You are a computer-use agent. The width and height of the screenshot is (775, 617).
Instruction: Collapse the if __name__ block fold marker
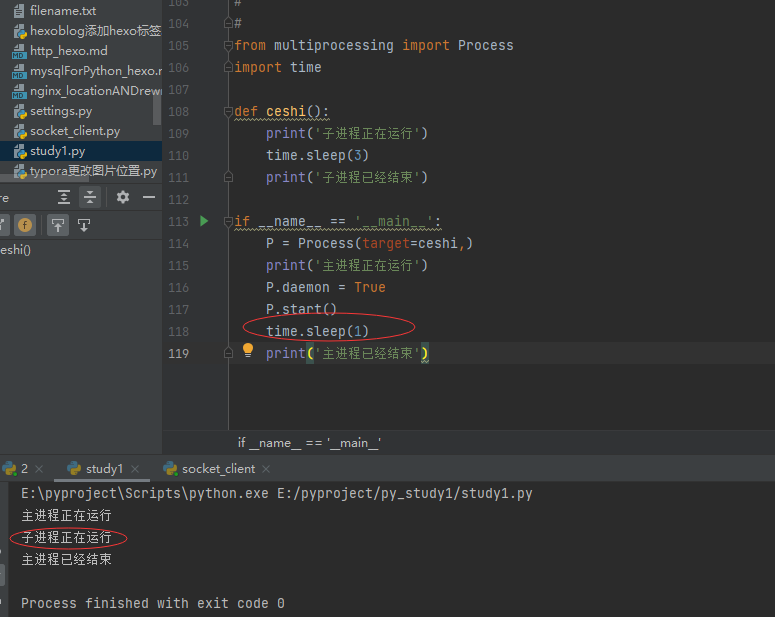click(x=229, y=221)
